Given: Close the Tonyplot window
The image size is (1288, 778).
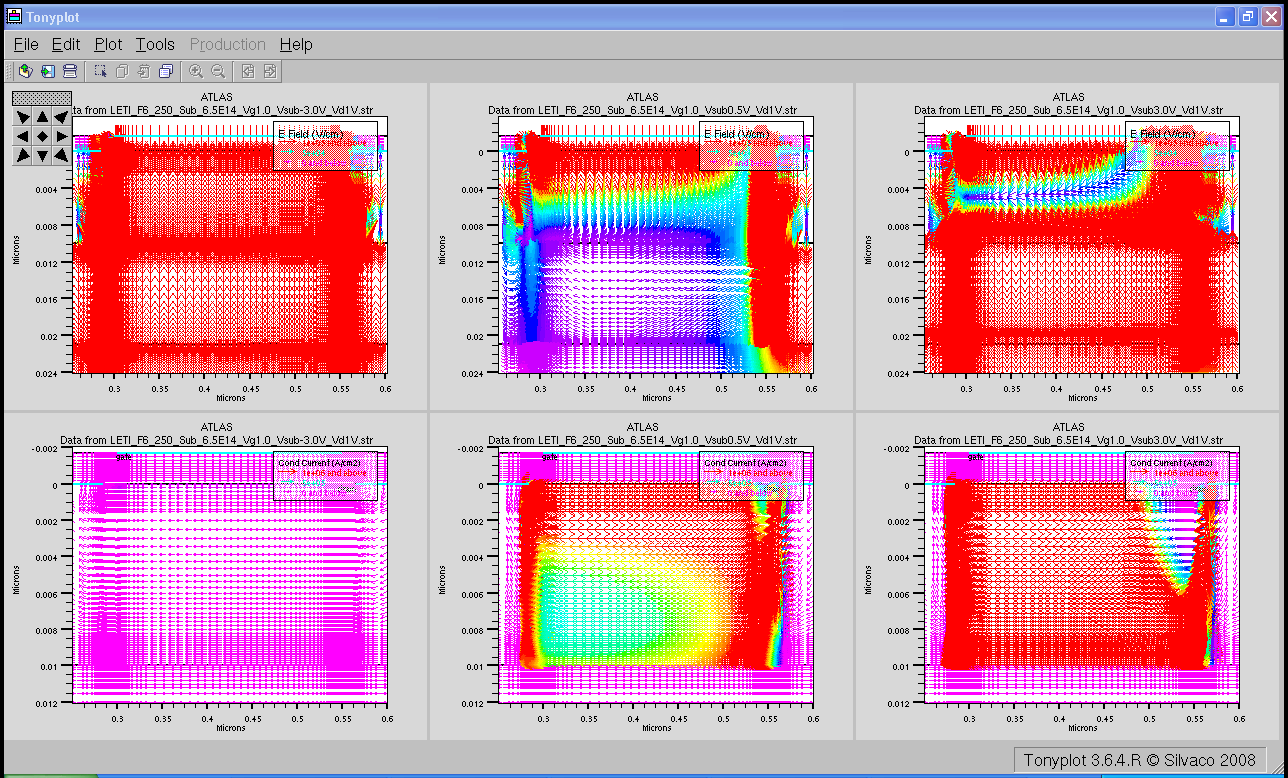Looking at the screenshot, I should [x=1270, y=16].
